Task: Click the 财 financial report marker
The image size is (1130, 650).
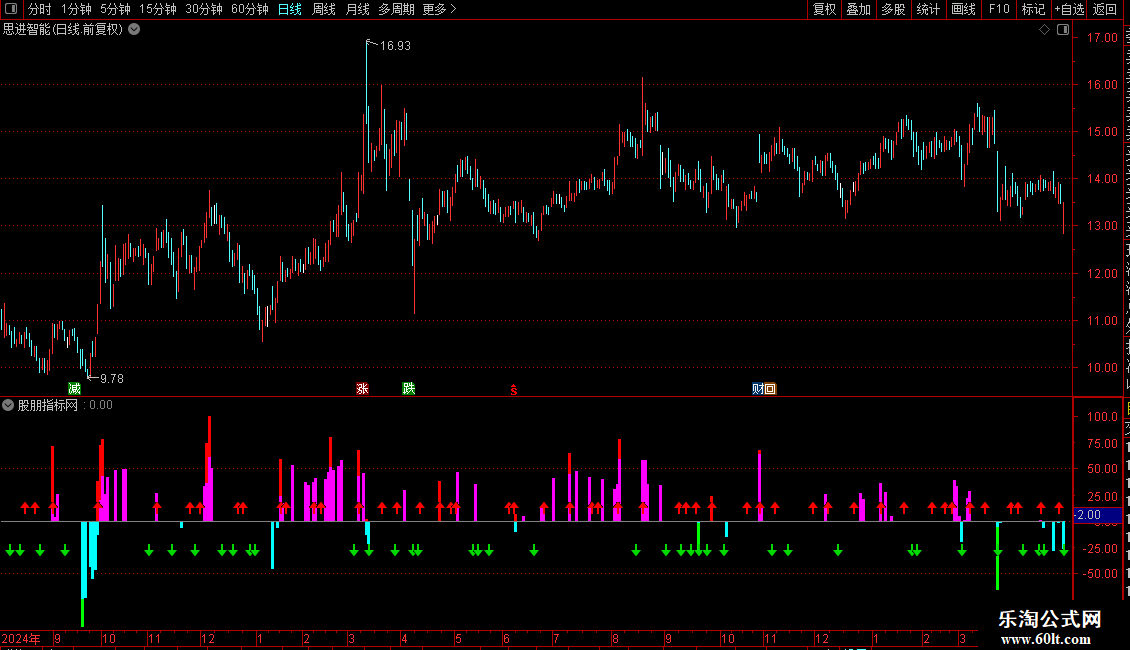Action: pos(757,389)
